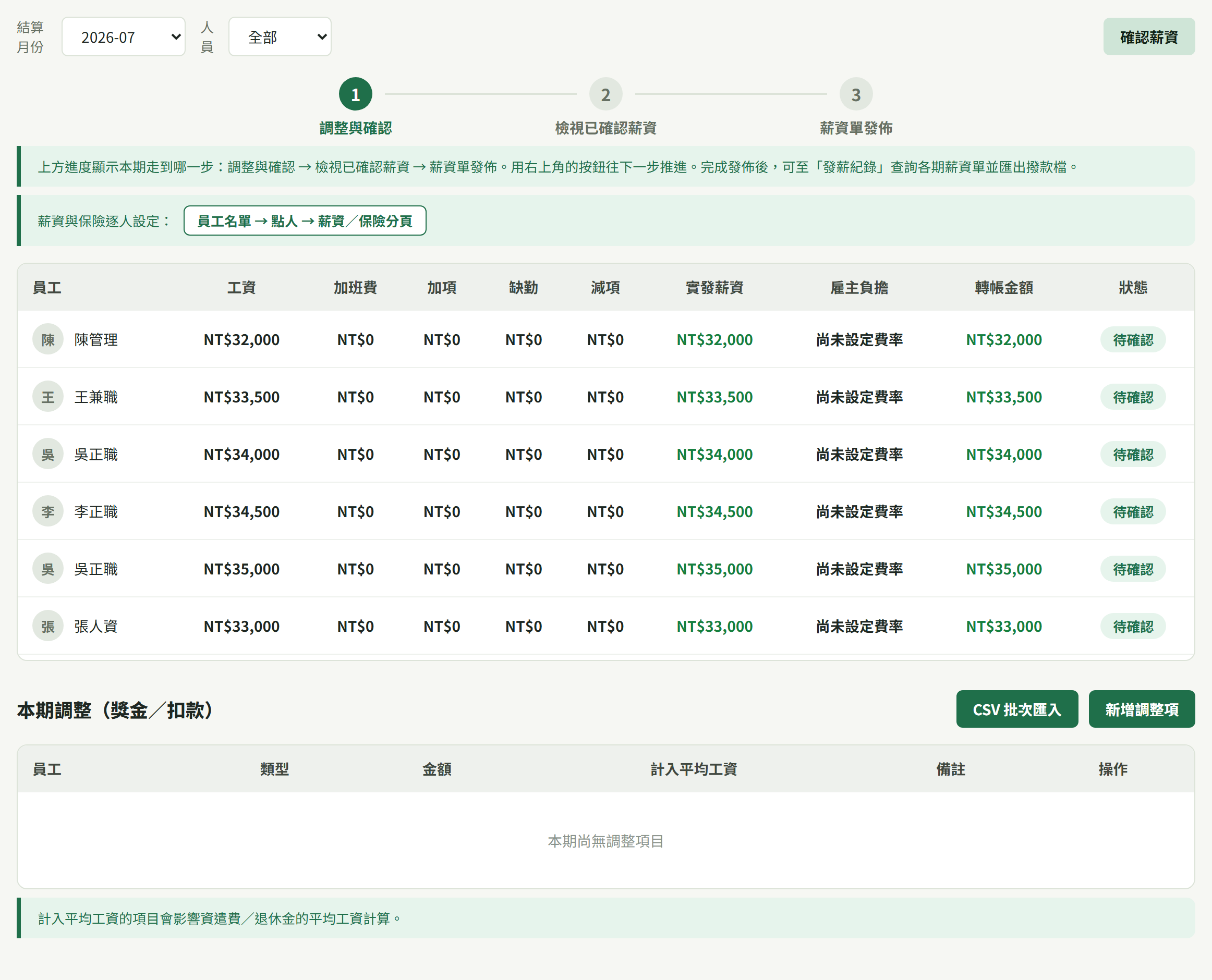Open the 結算月份 dropdown showing 2026-07

123,36
